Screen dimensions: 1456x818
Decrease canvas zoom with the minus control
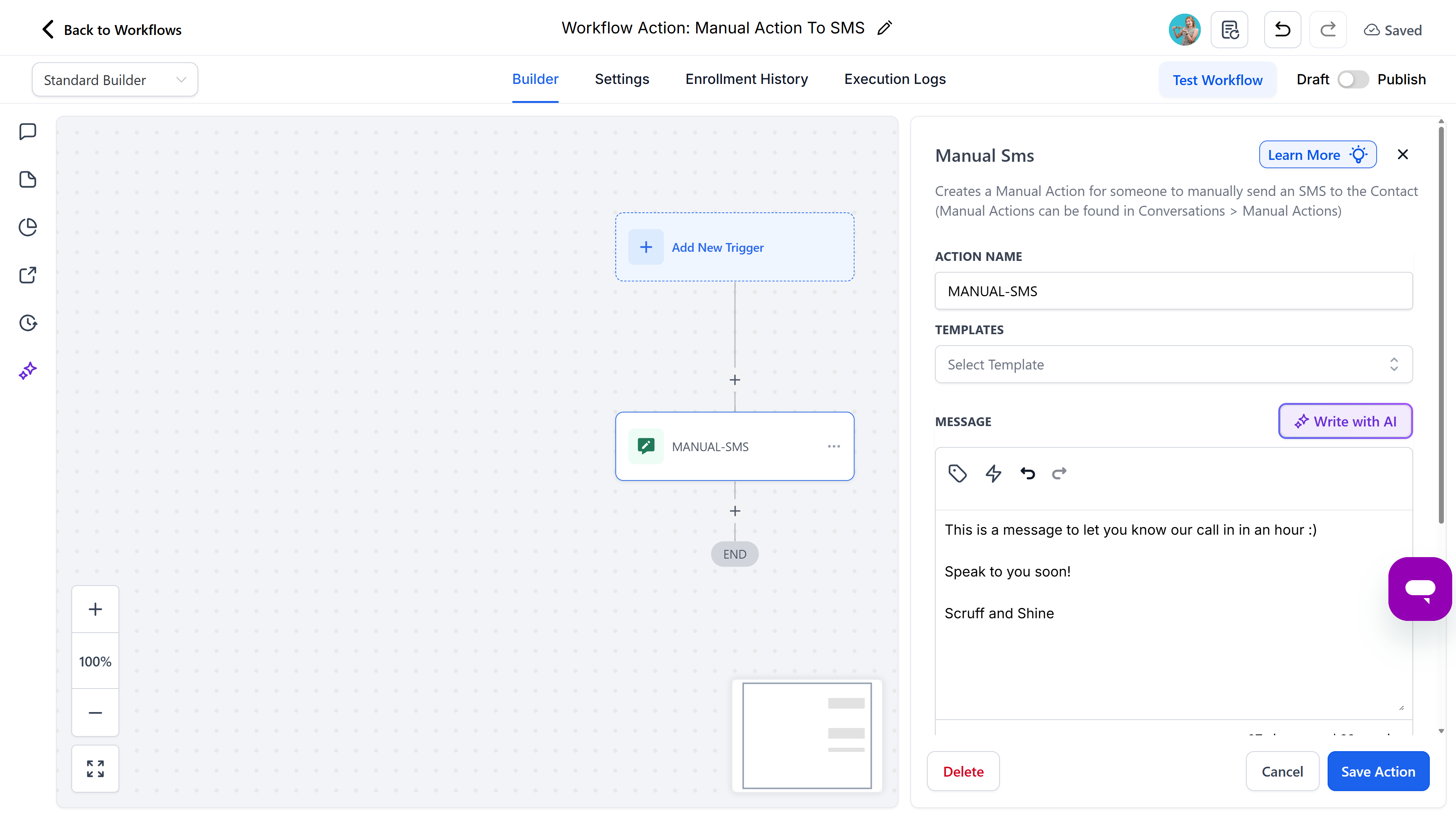click(x=95, y=712)
